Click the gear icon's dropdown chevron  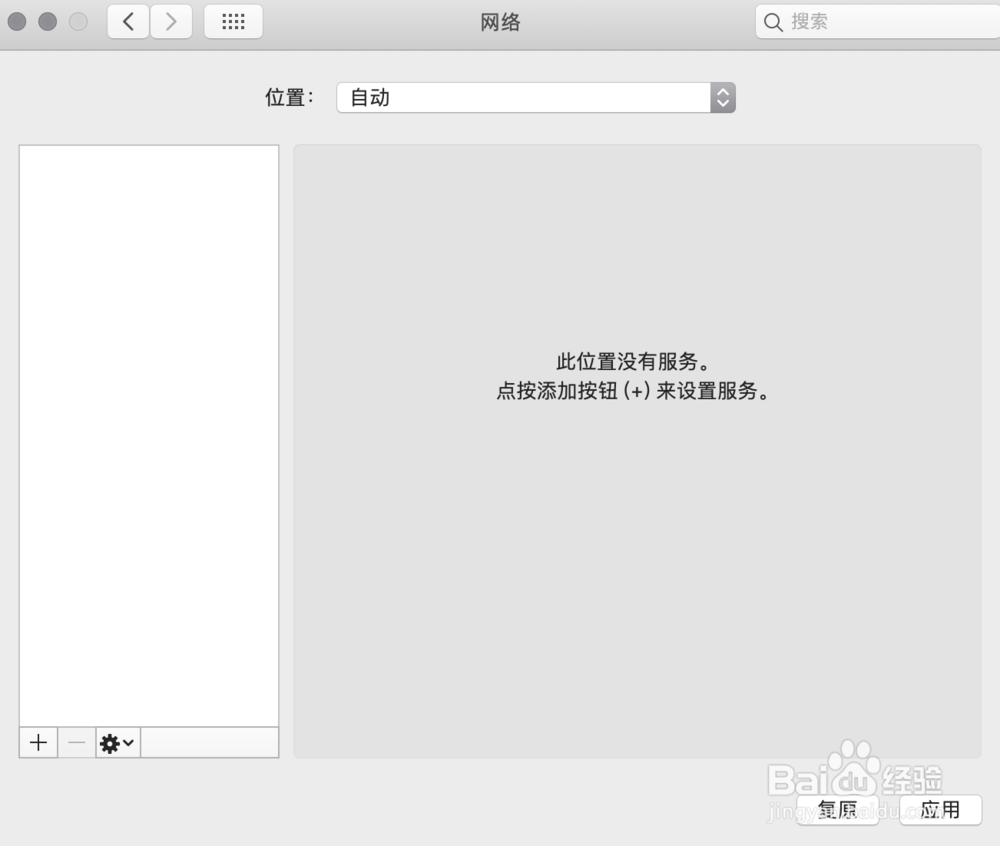click(x=126, y=742)
